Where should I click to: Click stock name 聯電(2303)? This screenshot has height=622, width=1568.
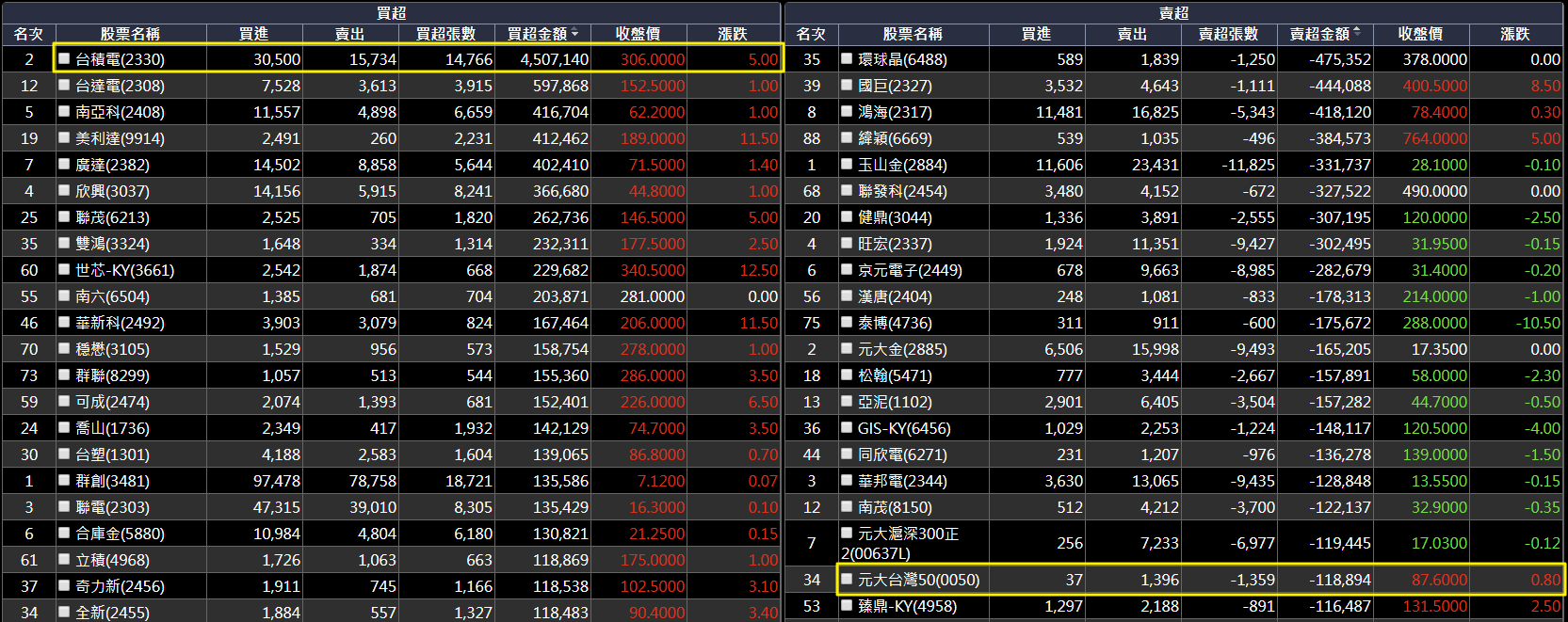(112, 507)
